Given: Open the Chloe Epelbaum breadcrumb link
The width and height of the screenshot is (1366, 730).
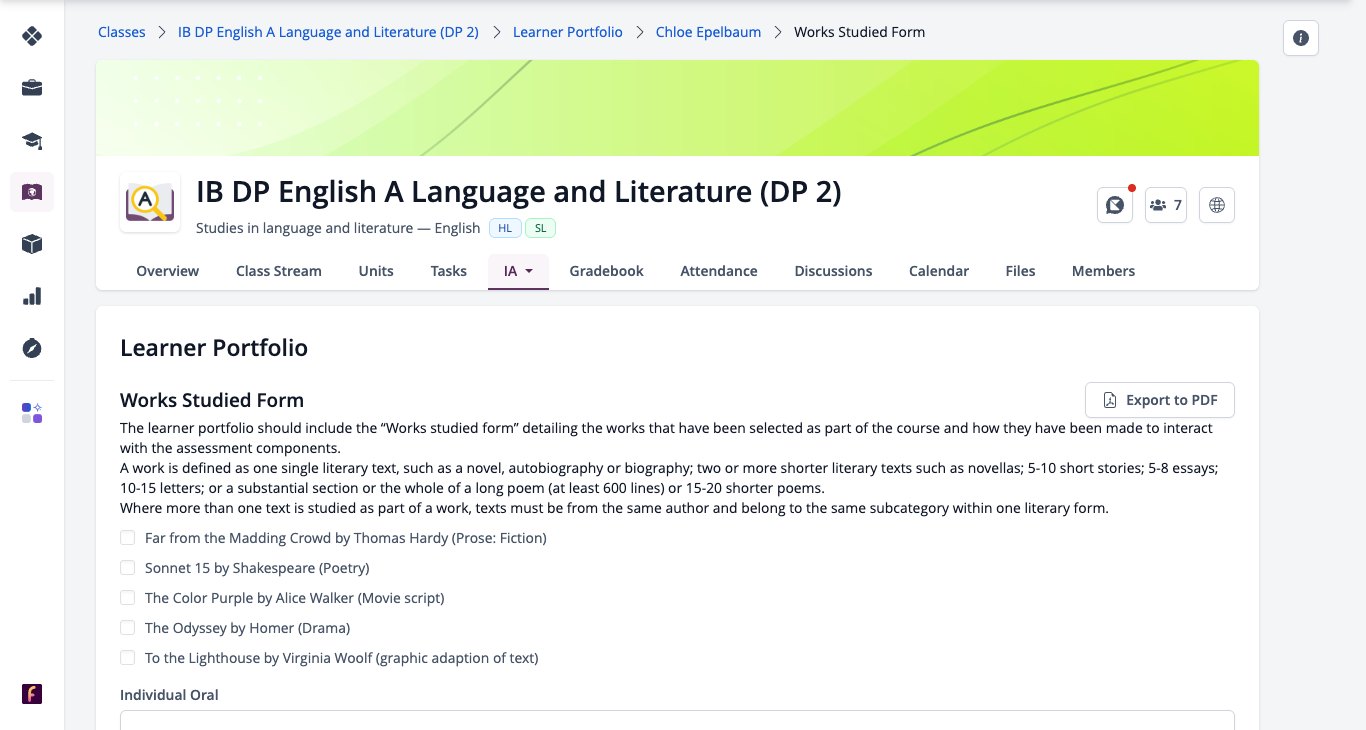Looking at the screenshot, I should click(x=708, y=32).
